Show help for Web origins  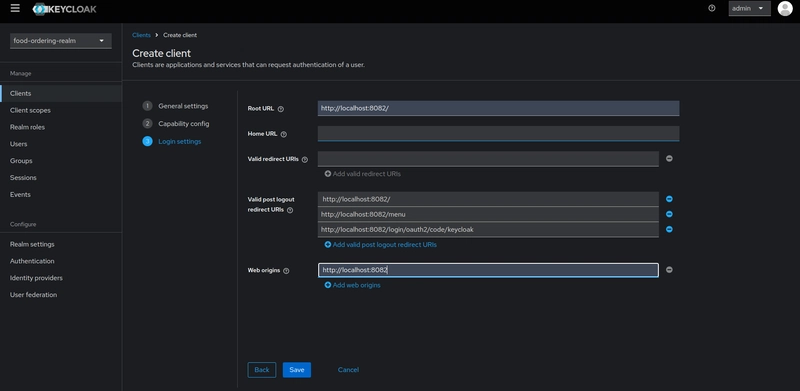(x=286, y=271)
